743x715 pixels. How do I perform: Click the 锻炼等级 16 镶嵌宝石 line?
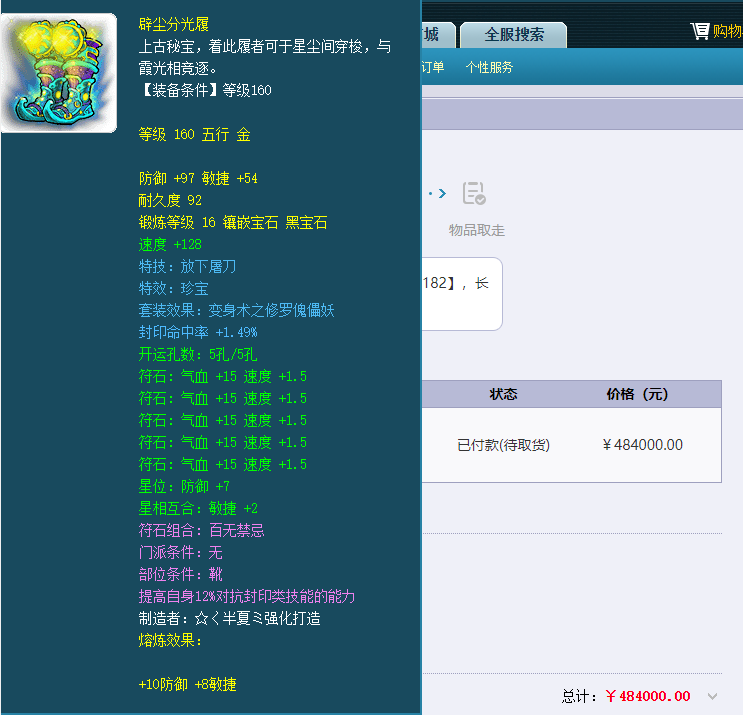(x=233, y=223)
